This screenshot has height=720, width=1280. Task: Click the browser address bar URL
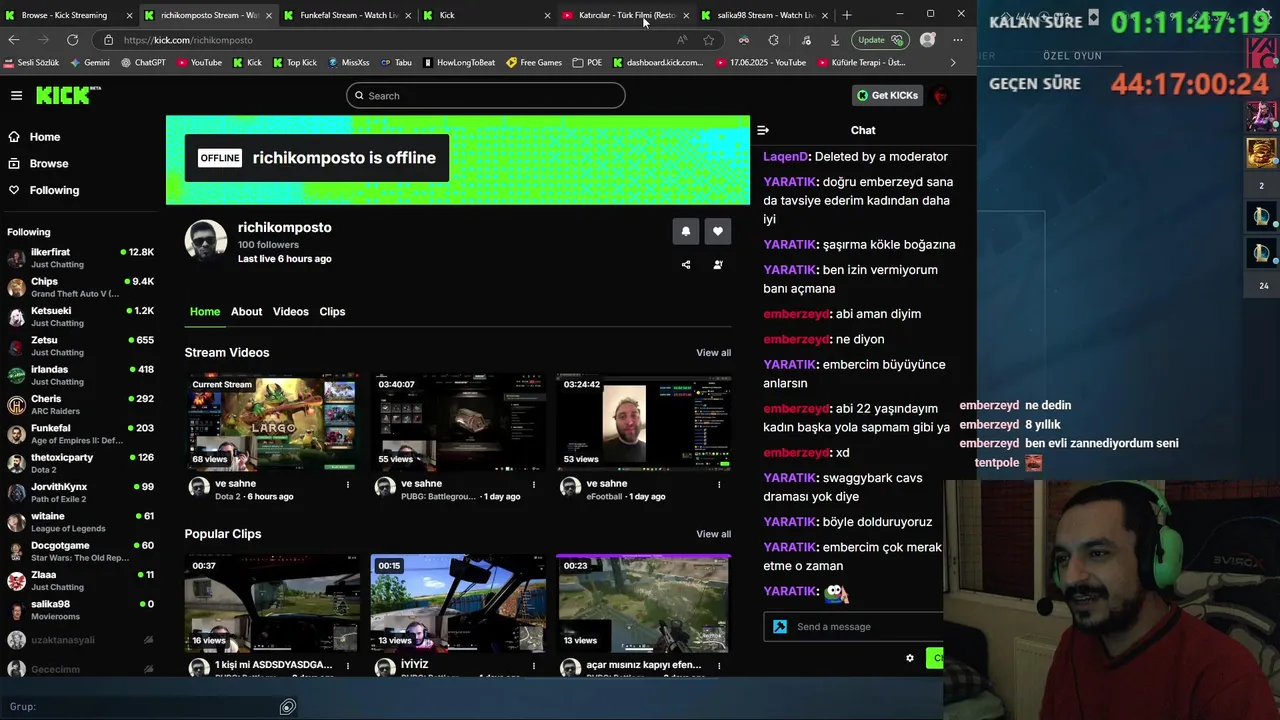click(x=188, y=40)
